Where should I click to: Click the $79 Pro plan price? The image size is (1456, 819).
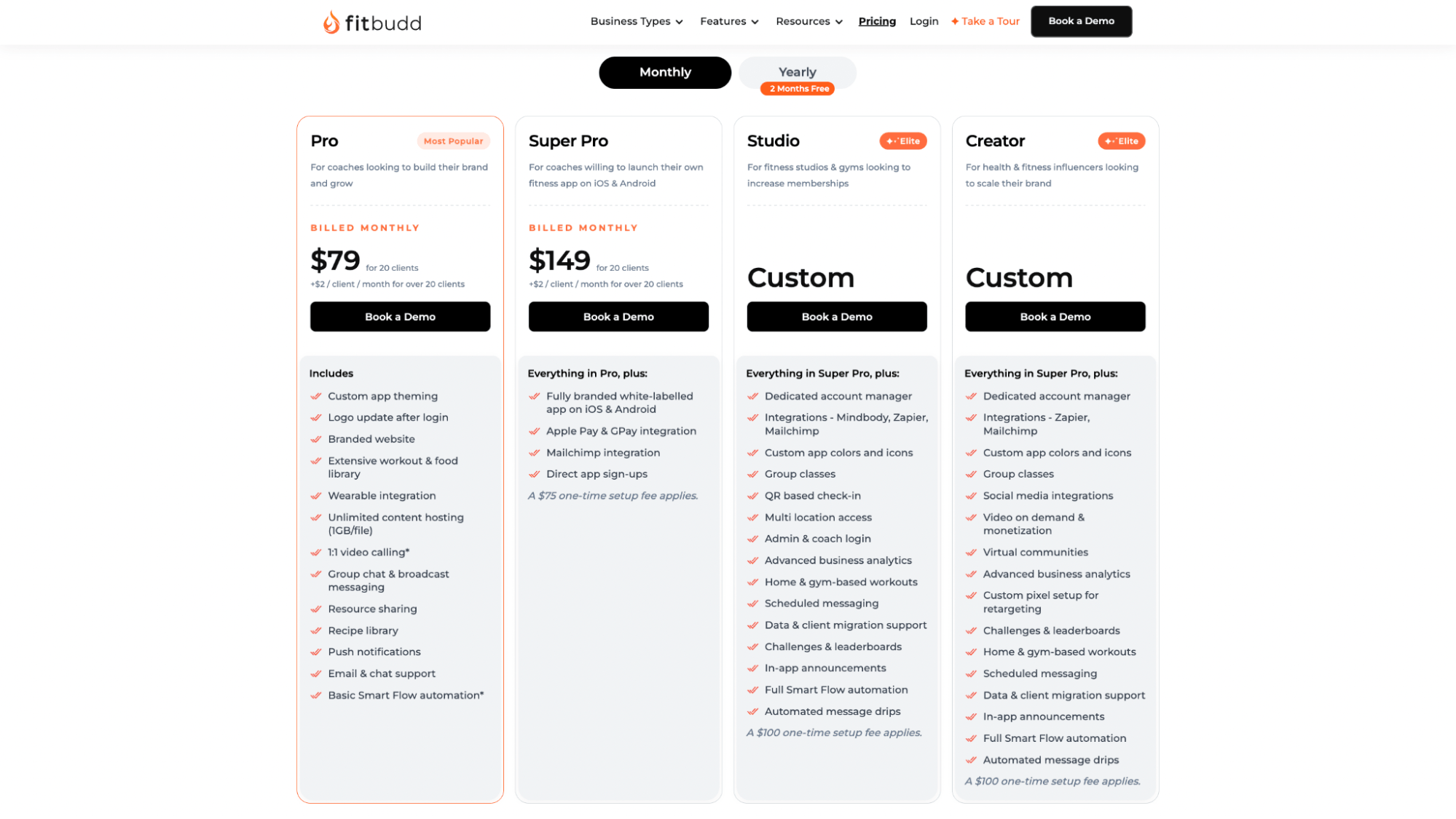335,261
